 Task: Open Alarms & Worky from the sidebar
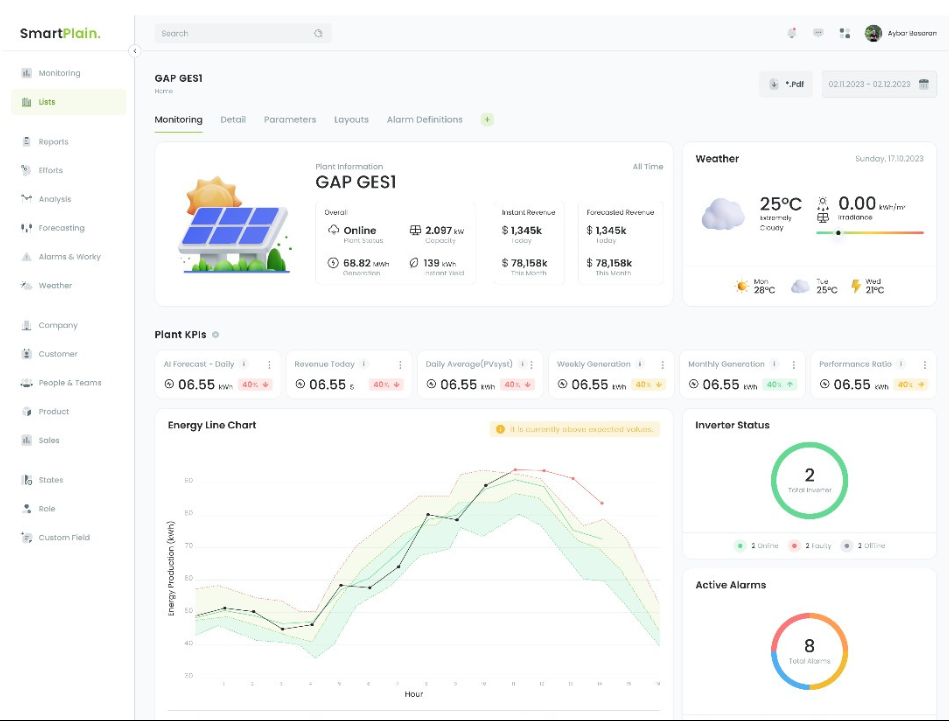pos(68,257)
